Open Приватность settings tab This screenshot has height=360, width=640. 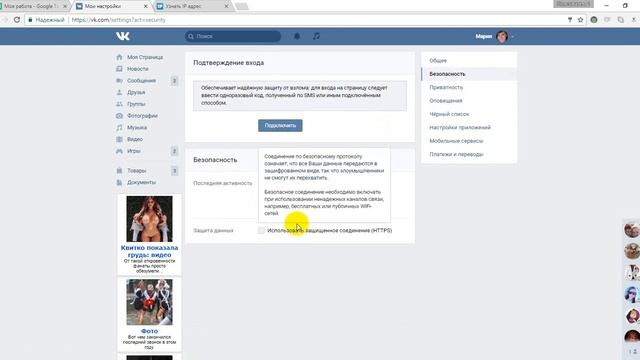(x=469, y=87)
